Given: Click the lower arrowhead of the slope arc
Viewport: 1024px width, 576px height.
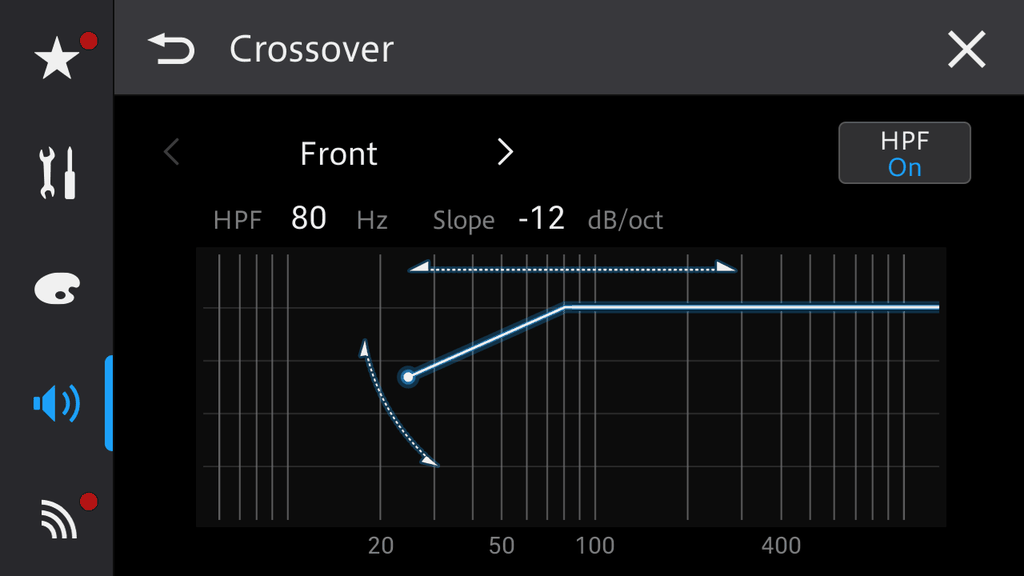Looking at the screenshot, I should pos(430,461).
